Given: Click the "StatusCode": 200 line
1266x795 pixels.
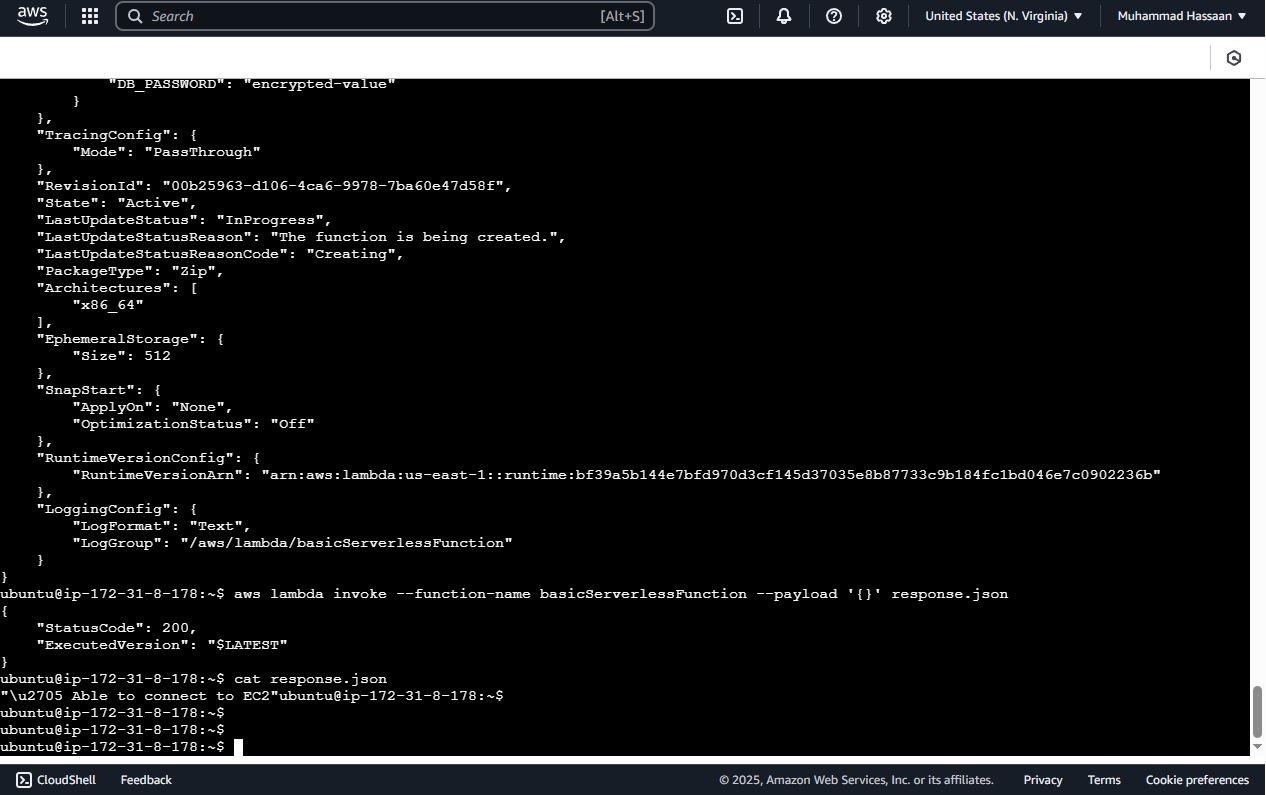Looking at the screenshot, I should [x=117, y=628].
